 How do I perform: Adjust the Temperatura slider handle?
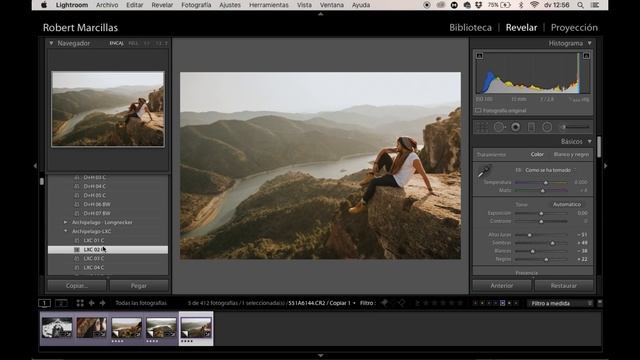pos(546,182)
